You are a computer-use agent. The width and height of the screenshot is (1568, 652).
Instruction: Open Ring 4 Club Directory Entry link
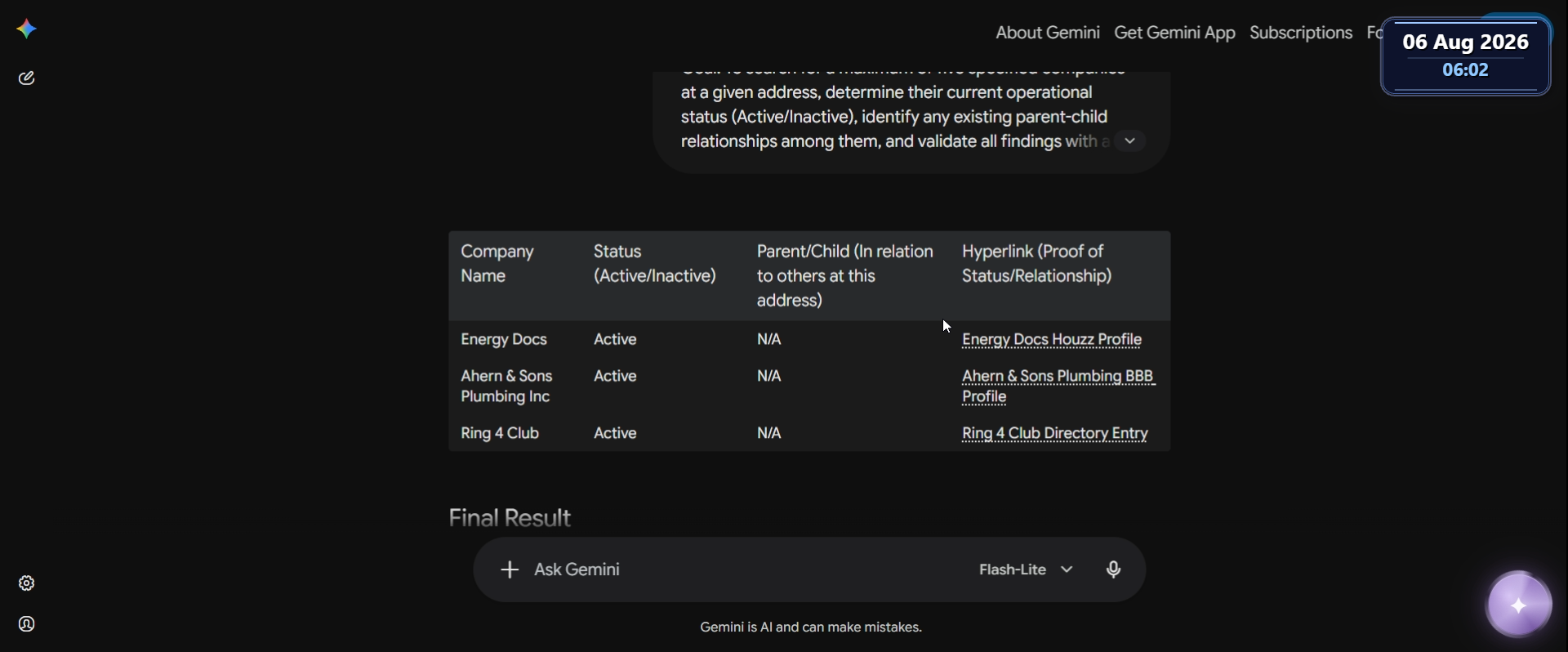(x=1055, y=434)
